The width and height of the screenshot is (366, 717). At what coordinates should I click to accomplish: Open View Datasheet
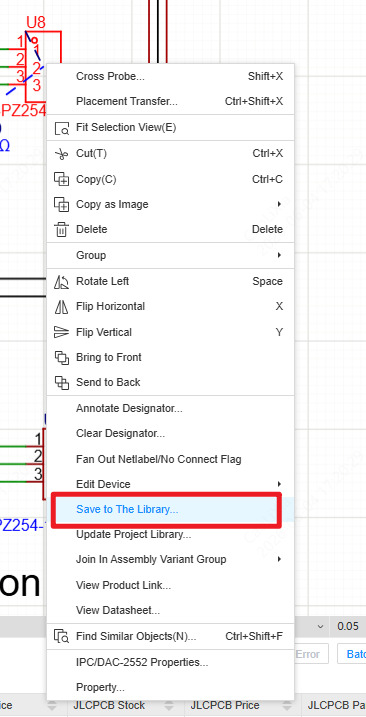(170, 610)
